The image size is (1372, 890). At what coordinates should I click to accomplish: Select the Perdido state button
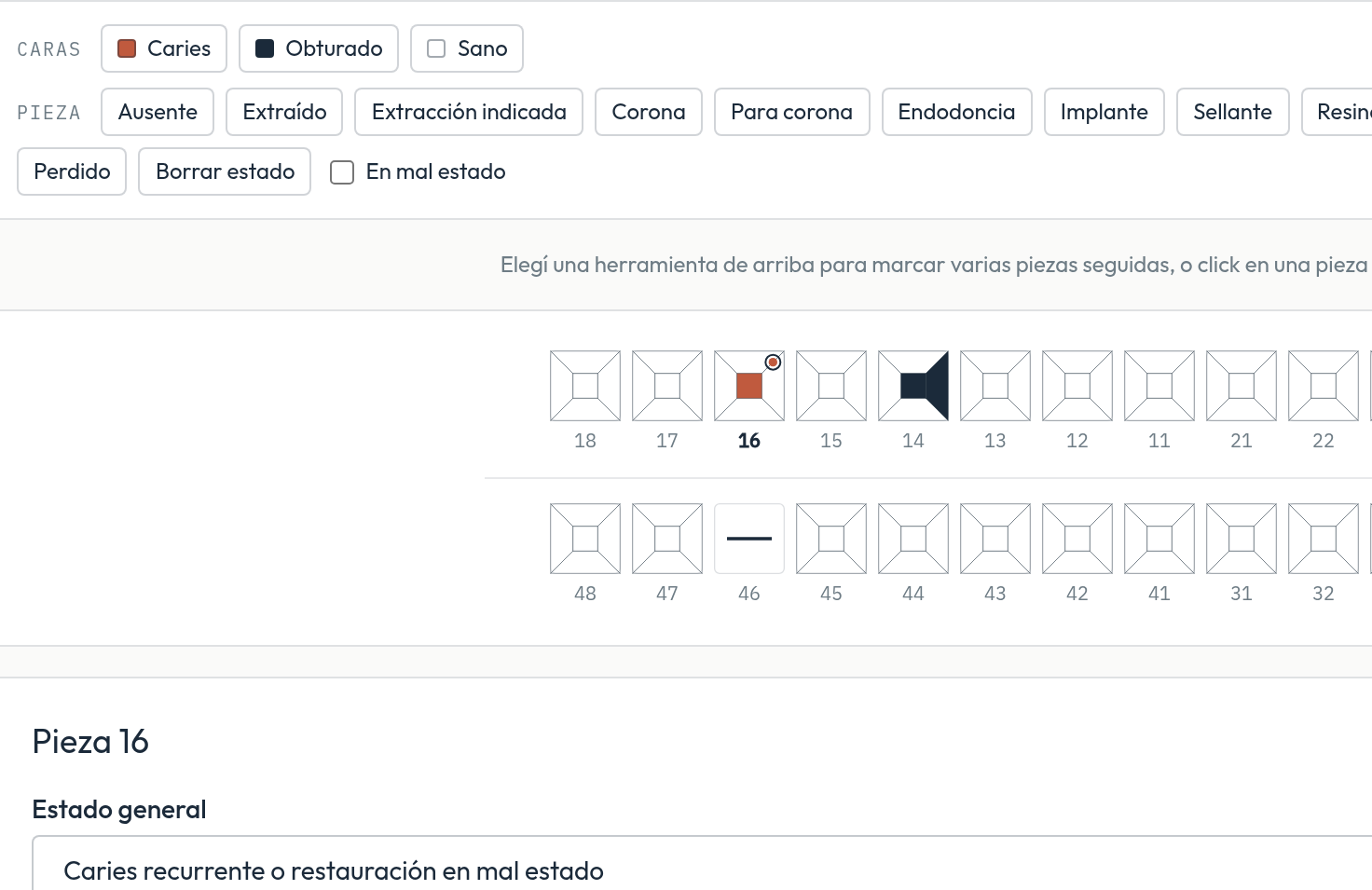point(72,171)
